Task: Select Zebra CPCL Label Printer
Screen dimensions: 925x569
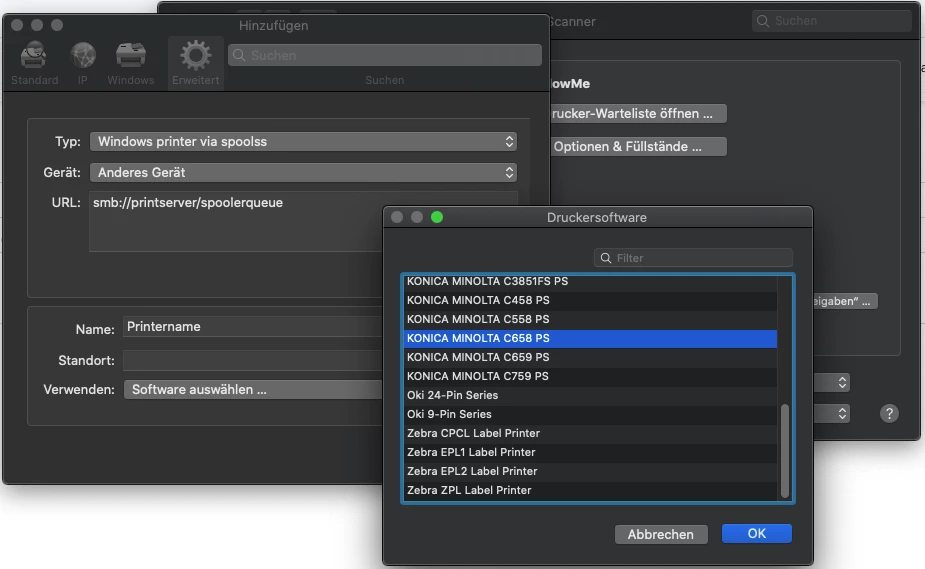Action: pos(590,433)
